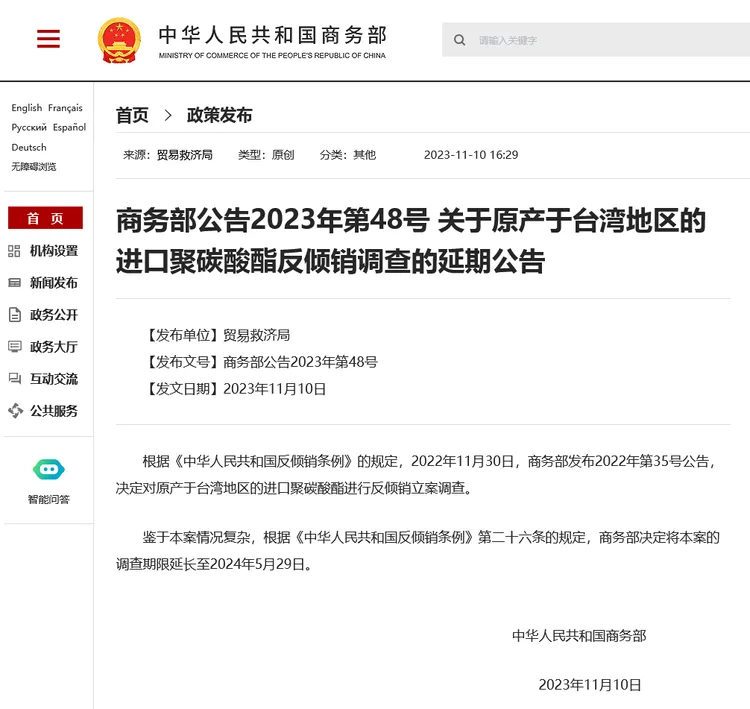Click the paragraph mentioning 2022年第35号公告
Image resolution: width=750 pixels, height=709 pixels.
pyautogui.click(x=416, y=475)
